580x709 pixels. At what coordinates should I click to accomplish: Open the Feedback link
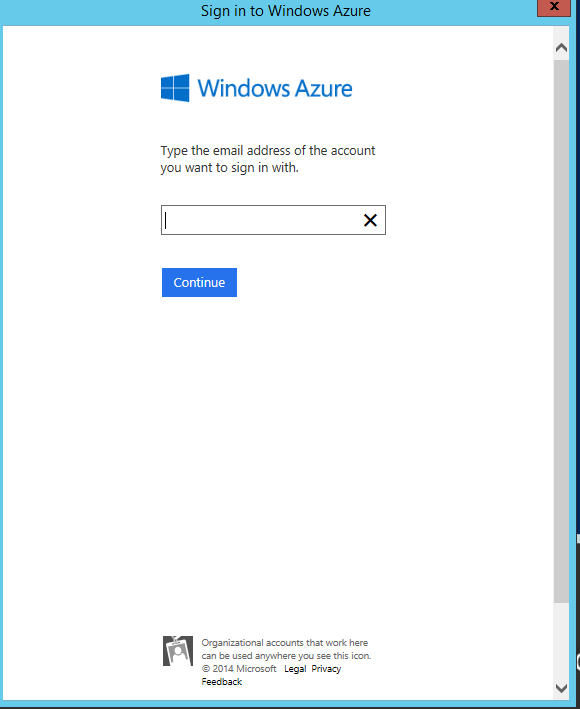coord(222,682)
